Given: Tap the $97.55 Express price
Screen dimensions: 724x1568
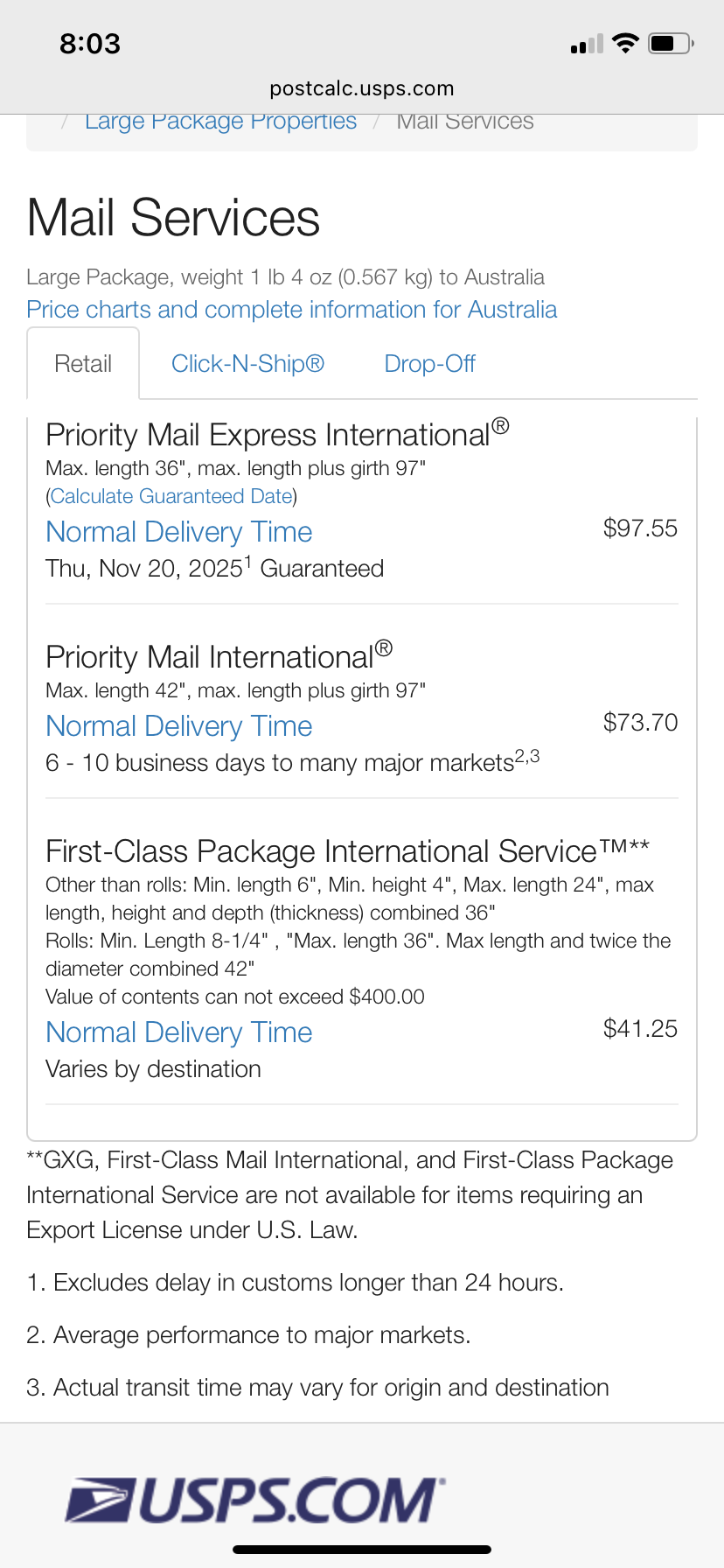Looking at the screenshot, I should click(x=640, y=528).
